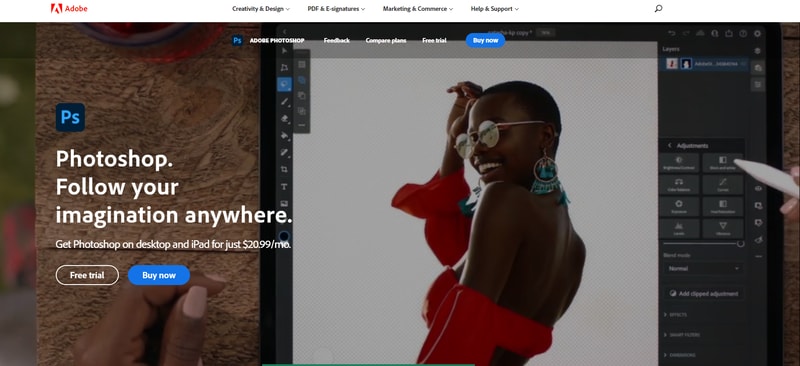
Task: Click Adobe Photoshop in sub navigation
Action: click(277, 40)
